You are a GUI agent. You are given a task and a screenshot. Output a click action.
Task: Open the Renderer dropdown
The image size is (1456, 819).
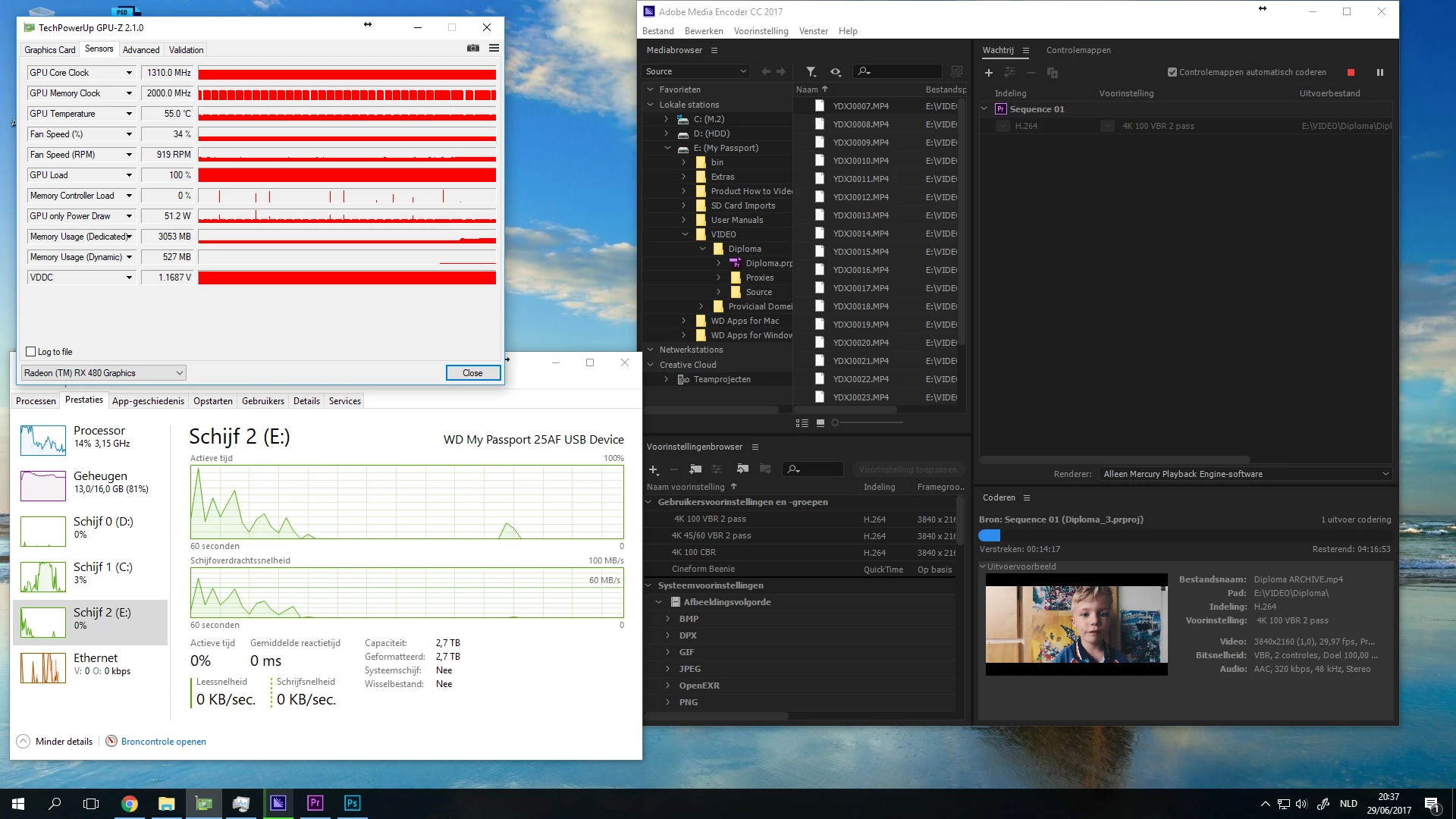pos(1245,474)
